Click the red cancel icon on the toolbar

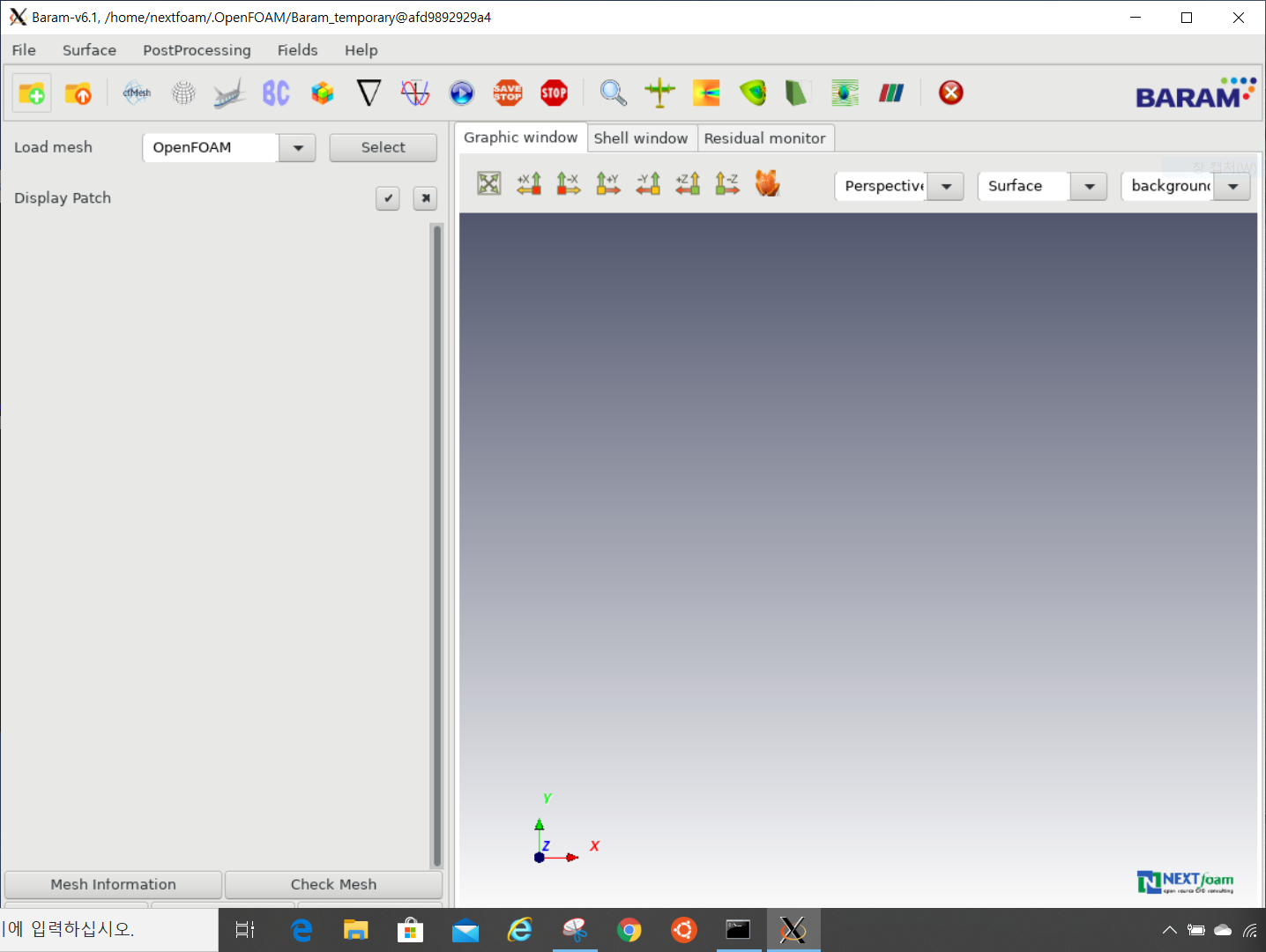click(x=950, y=92)
